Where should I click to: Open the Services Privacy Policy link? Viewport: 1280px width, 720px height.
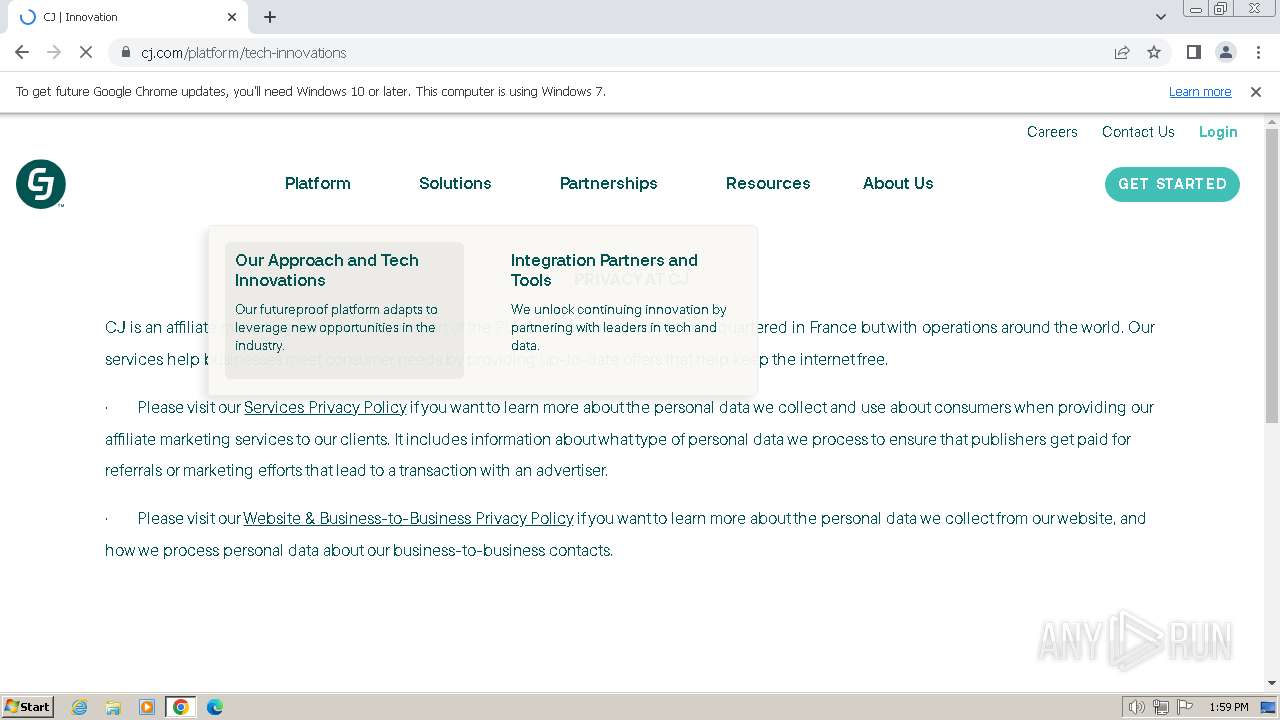tap(325, 408)
